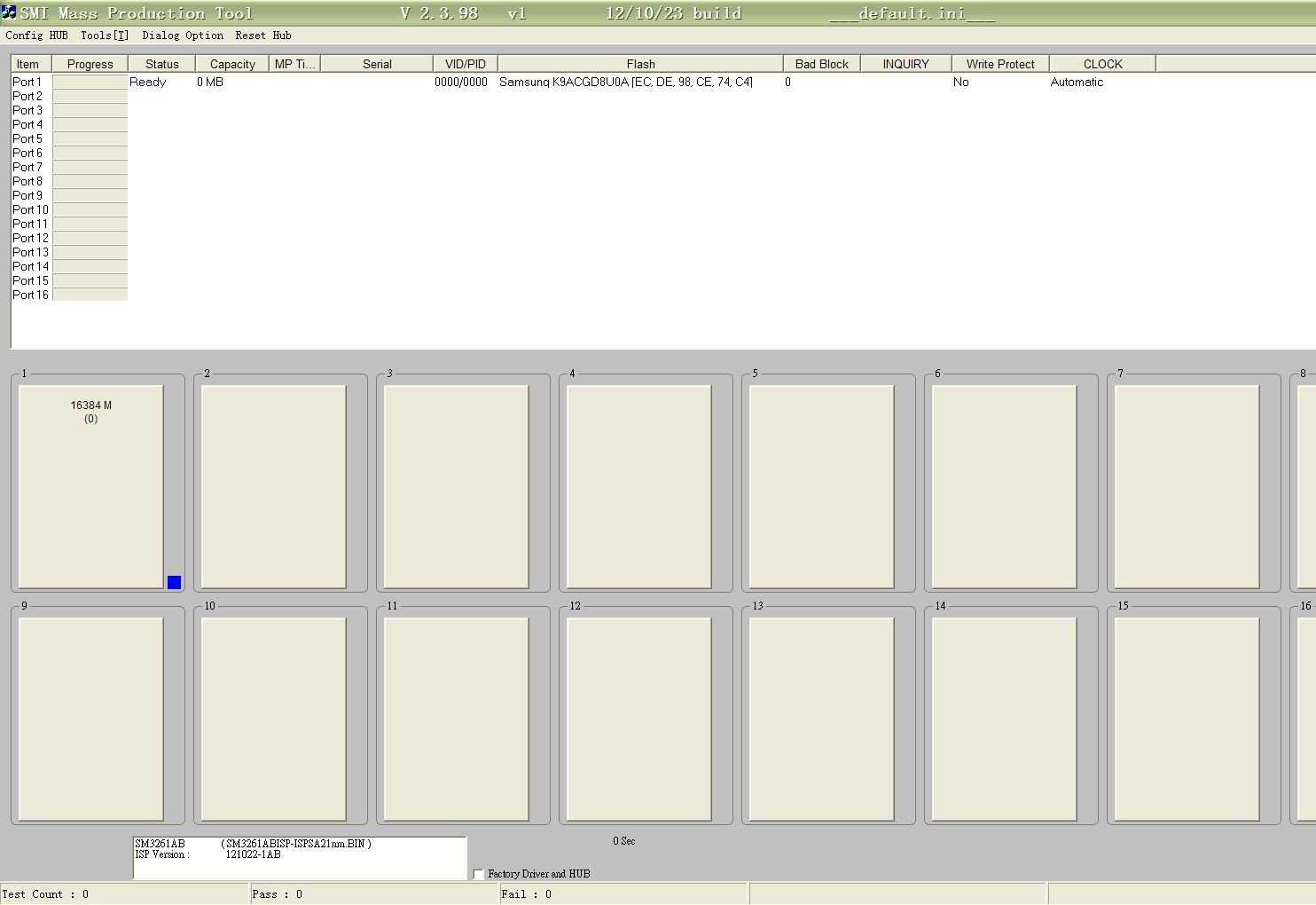Image resolution: width=1316 pixels, height=905 pixels.
Task: Open the Dialog Option menu
Action: (183, 35)
